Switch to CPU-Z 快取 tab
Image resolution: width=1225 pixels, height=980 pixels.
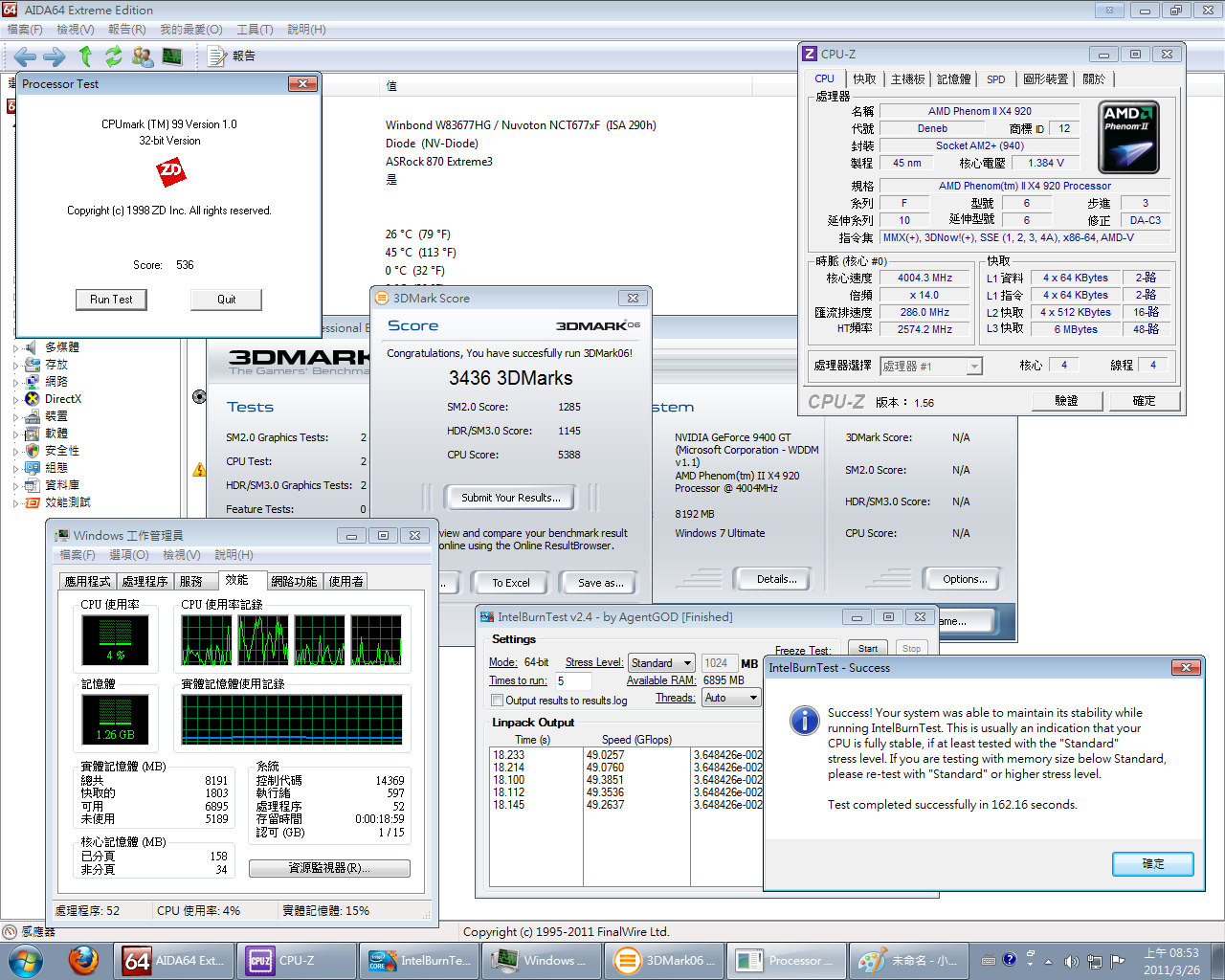coord(864,79)
